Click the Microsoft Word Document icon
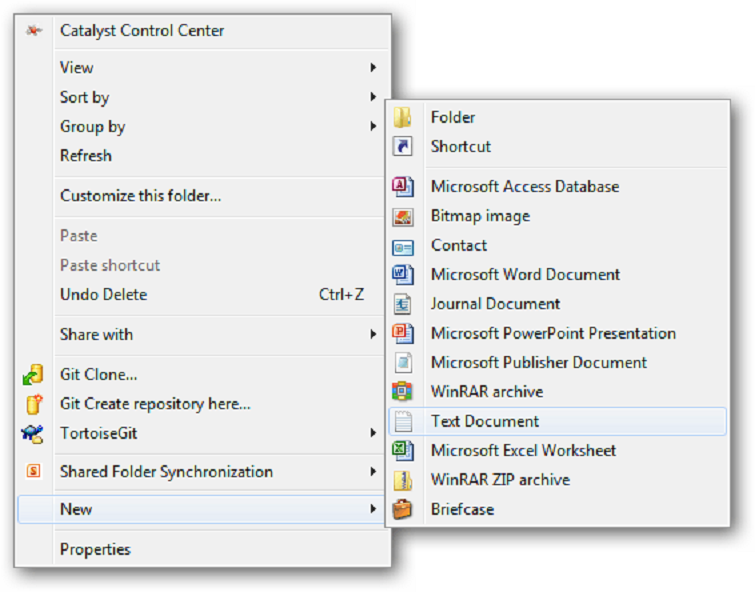This screenshot has height=592, width=755. pos(402,275)
